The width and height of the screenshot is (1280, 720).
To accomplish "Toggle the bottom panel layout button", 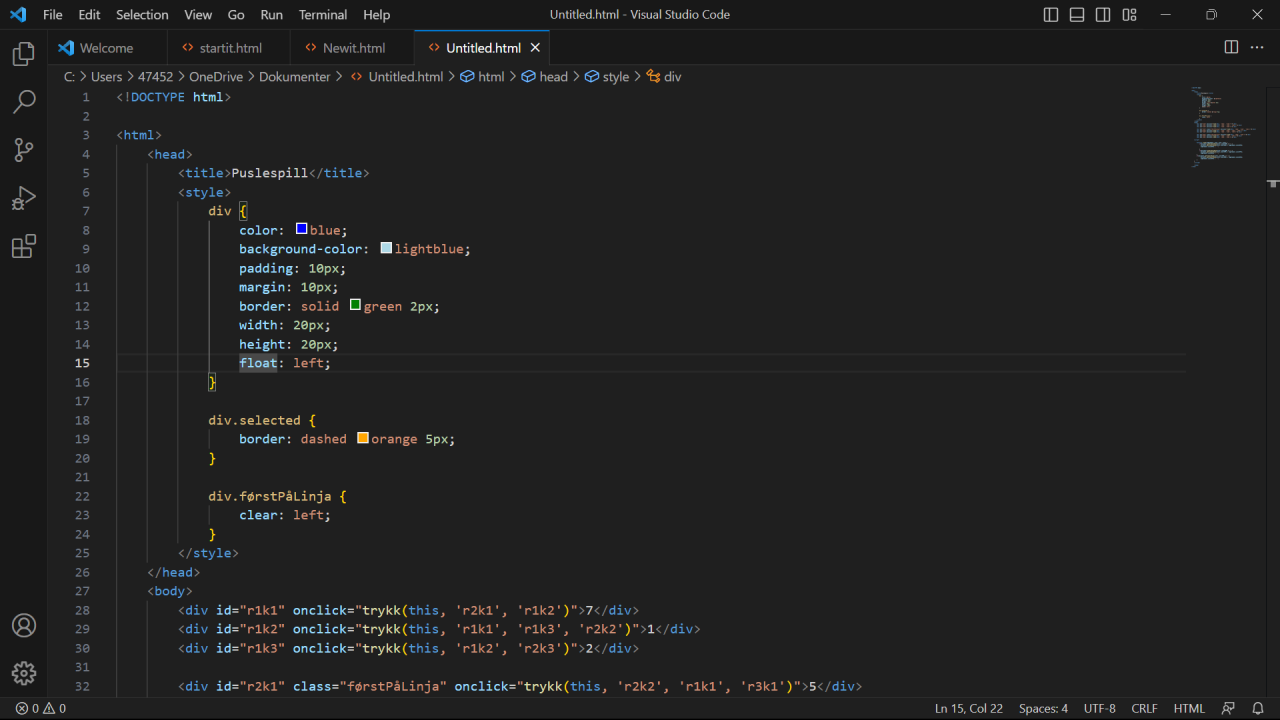I will tap(1077, 15).
